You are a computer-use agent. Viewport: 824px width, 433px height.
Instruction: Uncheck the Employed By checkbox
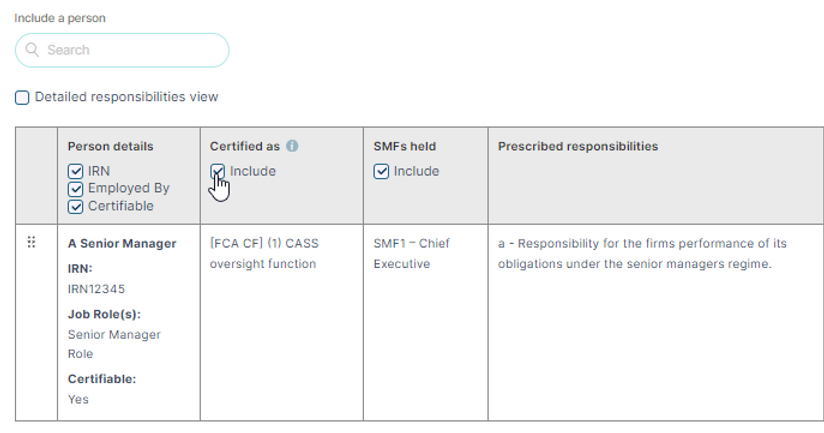[x=75, y=189]
